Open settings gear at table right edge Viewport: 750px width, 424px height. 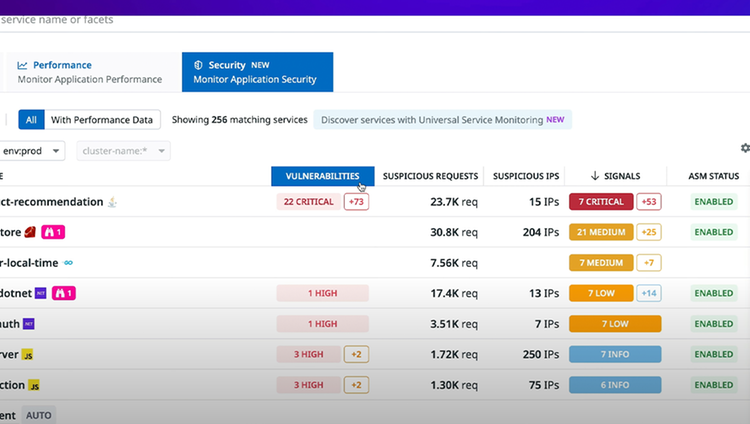(745, 148)
